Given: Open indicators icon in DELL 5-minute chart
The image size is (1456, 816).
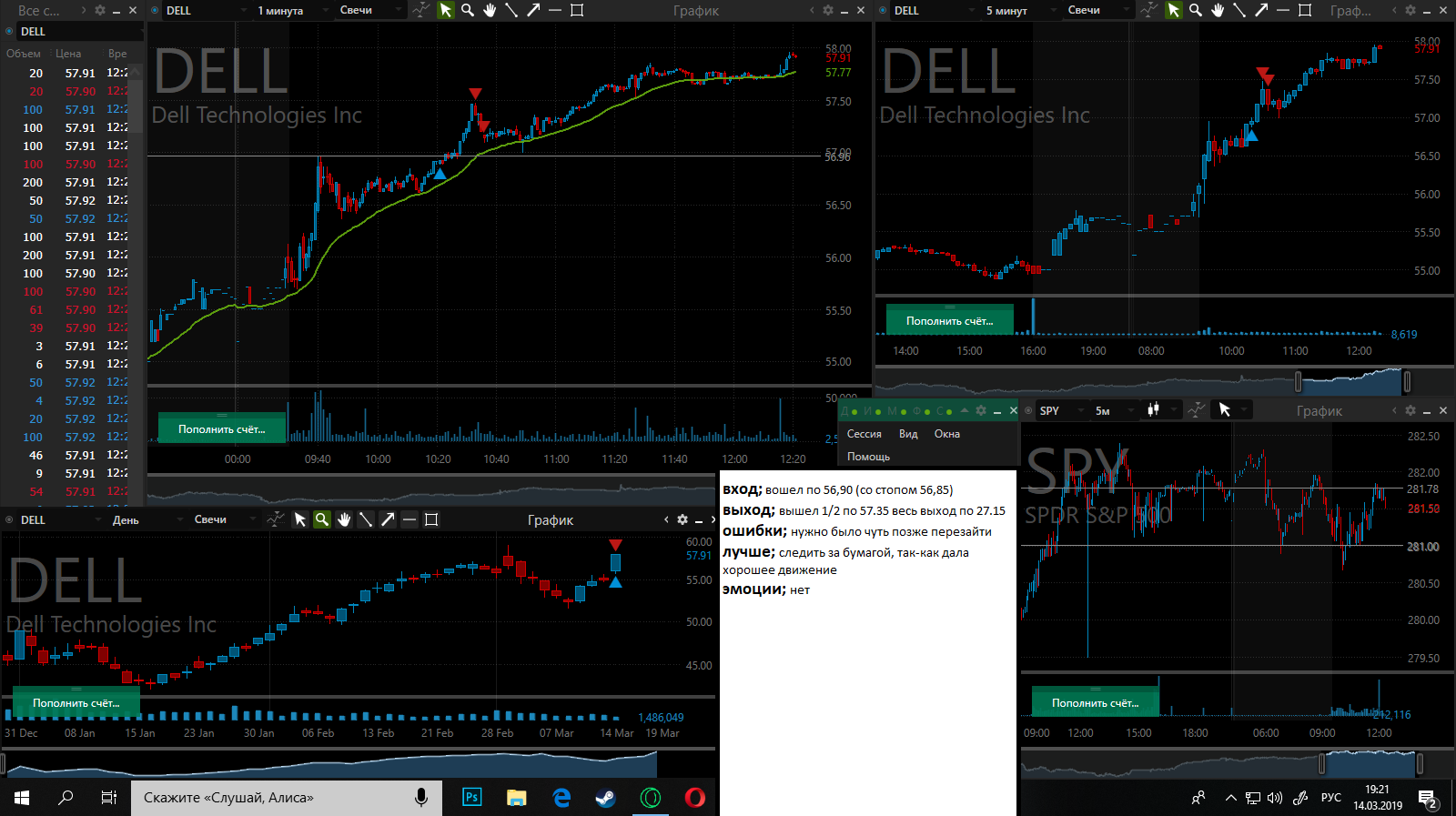Looking at the screenshot, I should click(1149, 10).
